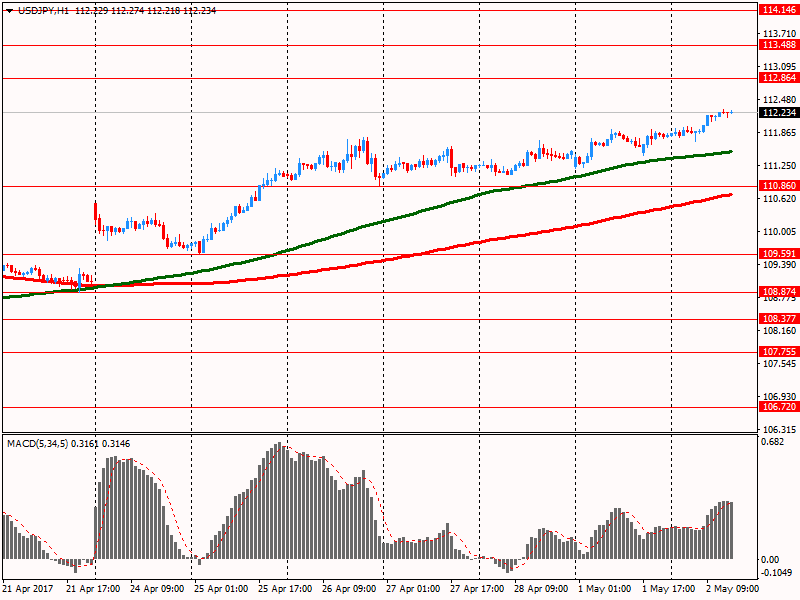Screen dimensions: 800x600
Task: Click the 24 Apr 09:00 time label
Action: (157, 589)
